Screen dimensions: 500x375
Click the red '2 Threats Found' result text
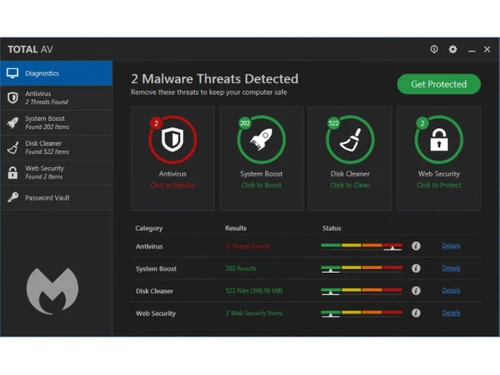click(247, 246)
